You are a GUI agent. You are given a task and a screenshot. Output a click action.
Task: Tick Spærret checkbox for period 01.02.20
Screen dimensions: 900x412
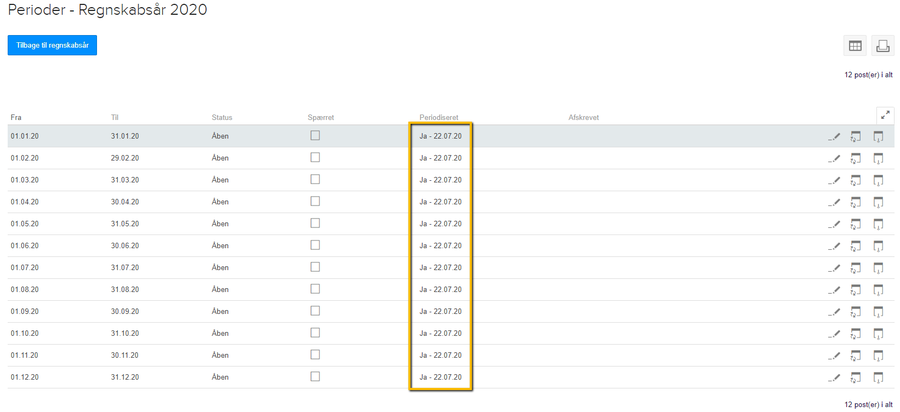click(315, 157)
